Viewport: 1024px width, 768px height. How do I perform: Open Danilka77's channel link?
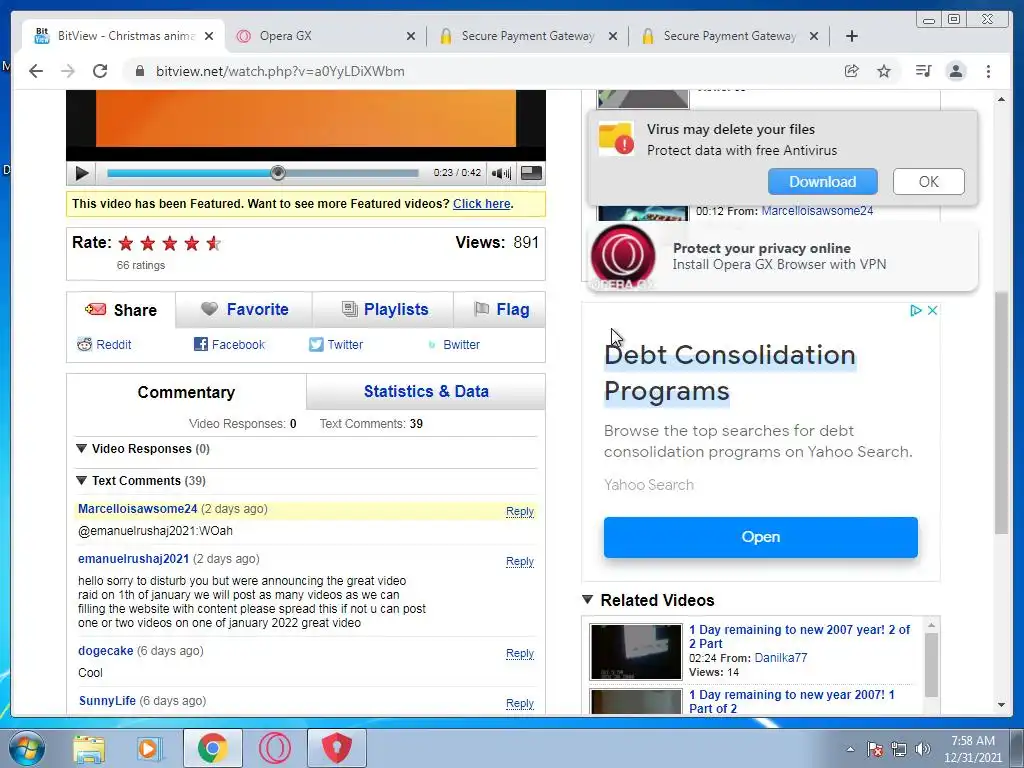click(780, 658)
